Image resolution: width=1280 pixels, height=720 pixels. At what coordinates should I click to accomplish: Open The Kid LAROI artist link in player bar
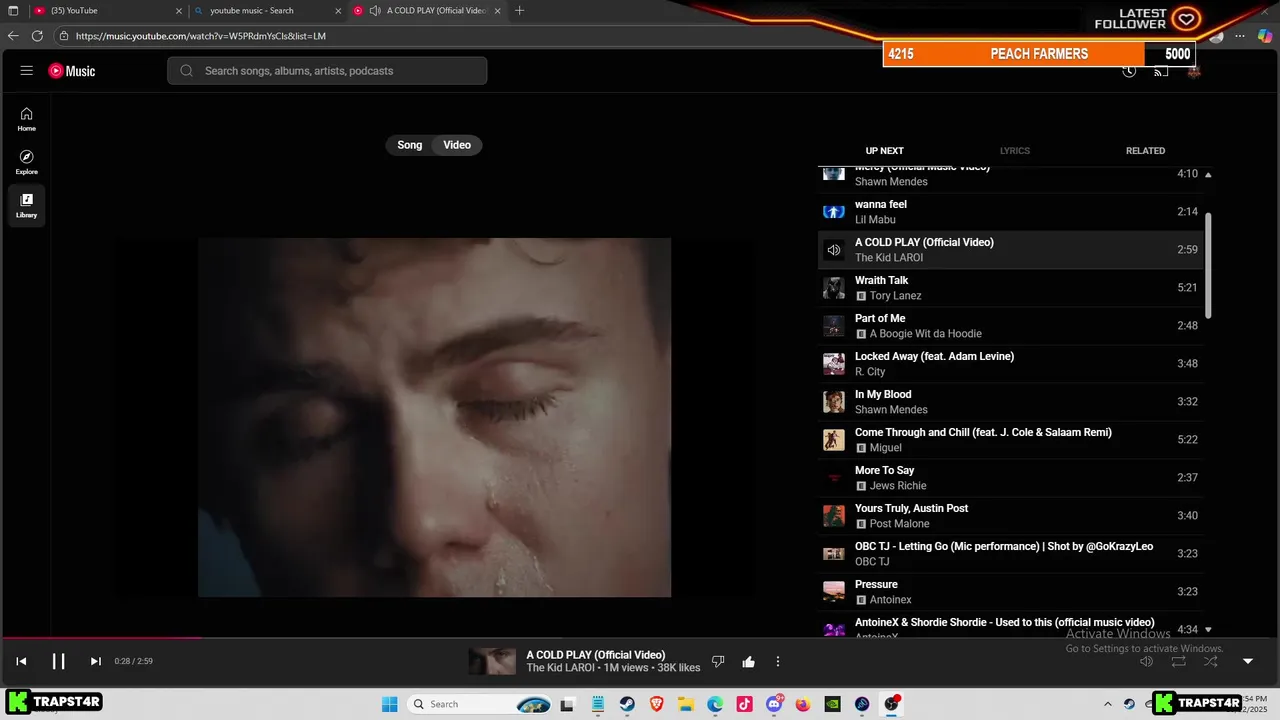coord(558,668)
